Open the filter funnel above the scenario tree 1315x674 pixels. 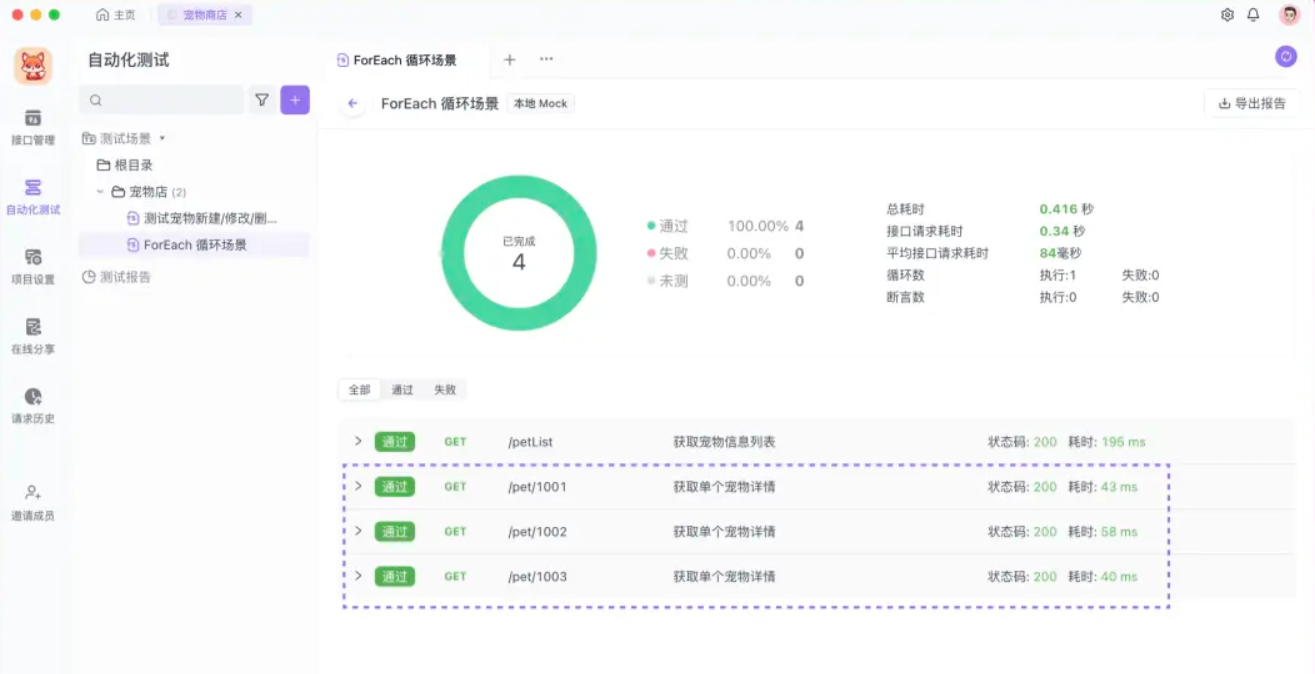262,100
